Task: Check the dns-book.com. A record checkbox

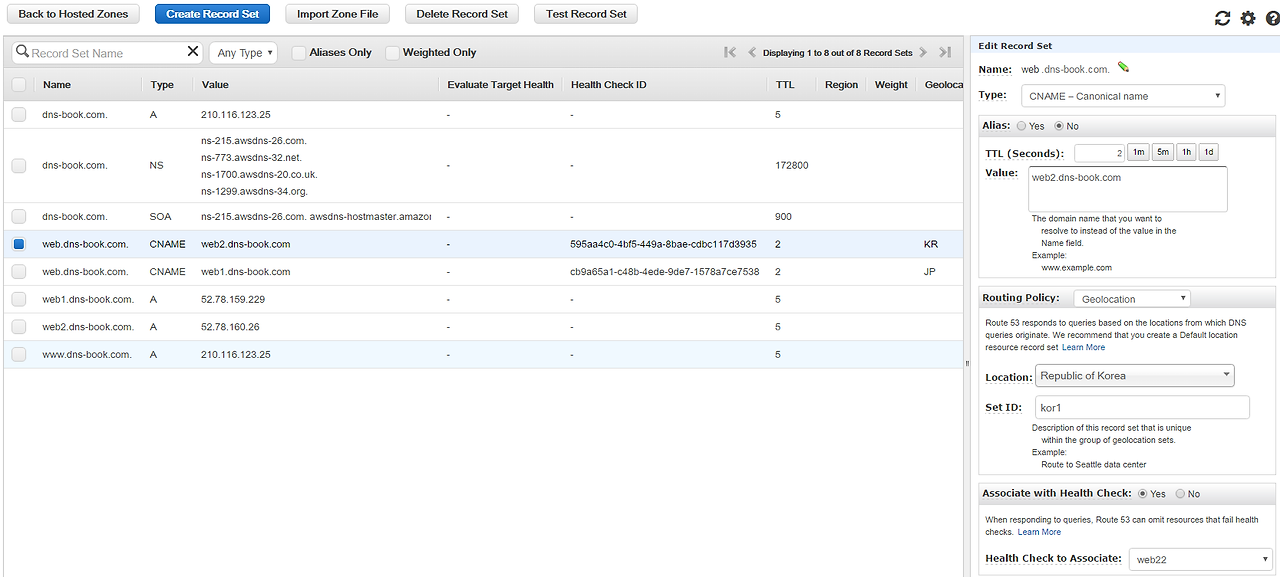Action: [19, 115]
